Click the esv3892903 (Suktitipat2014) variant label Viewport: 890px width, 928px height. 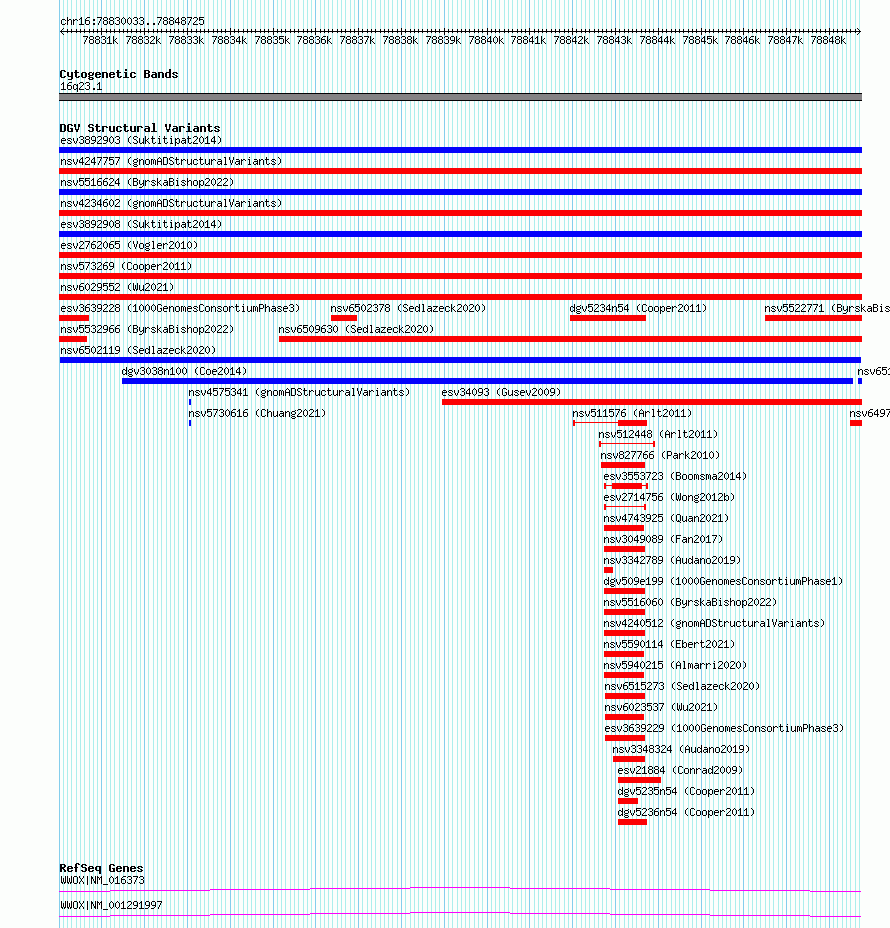[x=141, y=140]
